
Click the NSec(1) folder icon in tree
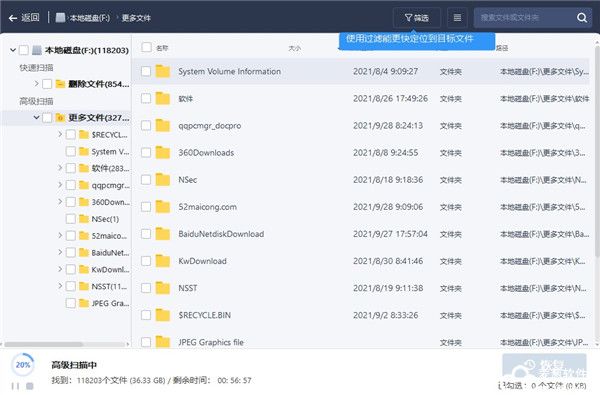(x=84, y=219)
